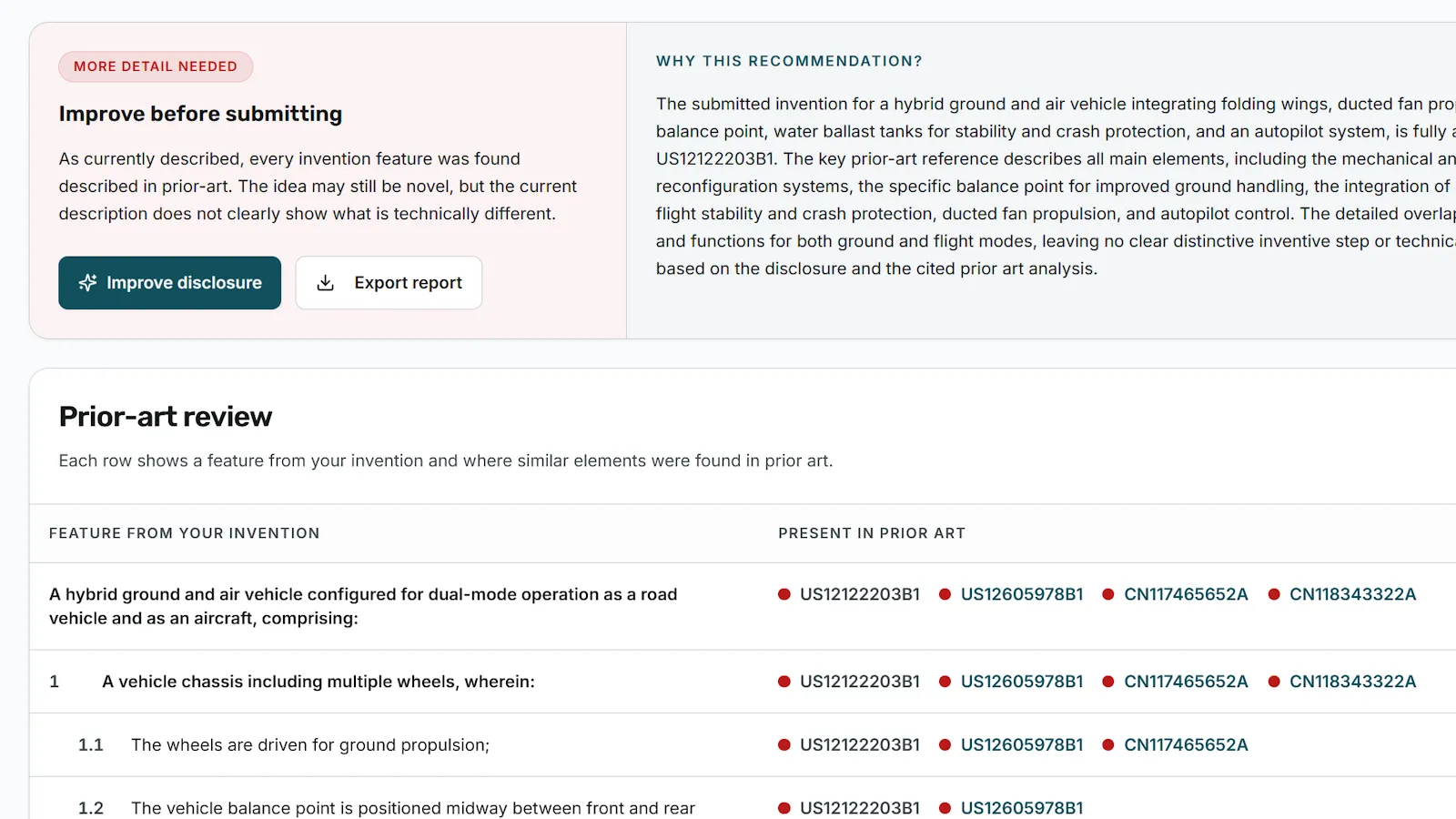
Task: Open CN117465652A in hybrid ground and air vehicle row
Action: click(x=1186, y=594)
